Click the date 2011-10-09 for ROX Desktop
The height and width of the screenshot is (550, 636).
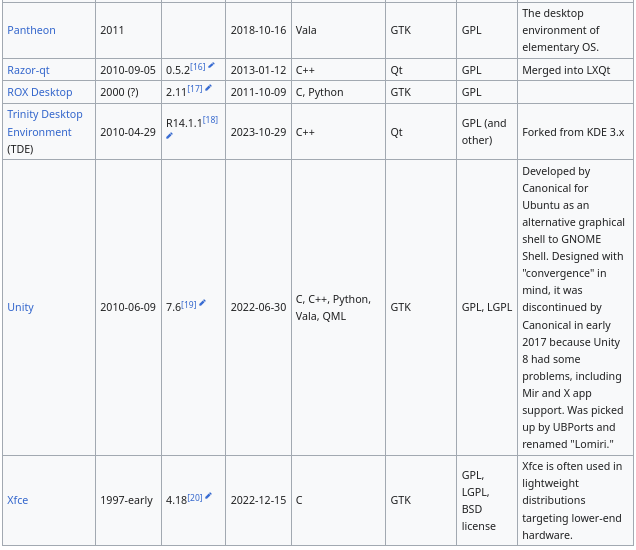(x=258, y=92)
